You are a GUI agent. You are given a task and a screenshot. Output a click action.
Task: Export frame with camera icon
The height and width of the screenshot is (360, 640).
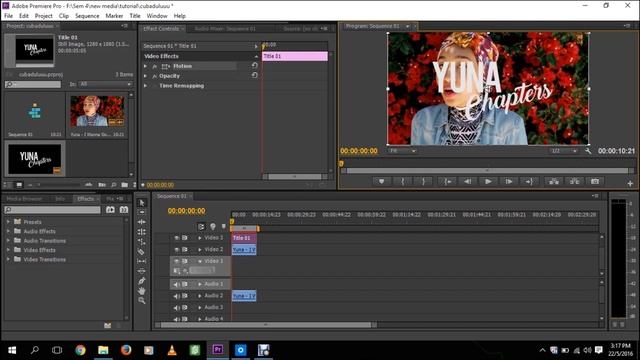(595, 182)
